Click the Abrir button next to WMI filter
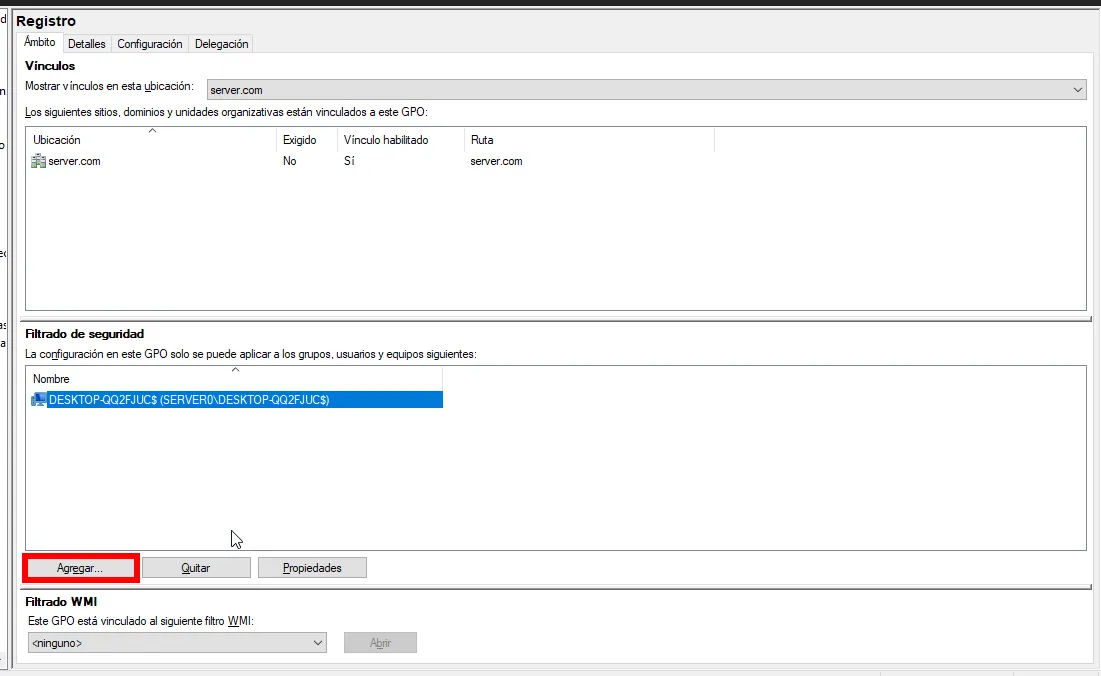This screenshot has height=676, width=1101. click(381, 642)
